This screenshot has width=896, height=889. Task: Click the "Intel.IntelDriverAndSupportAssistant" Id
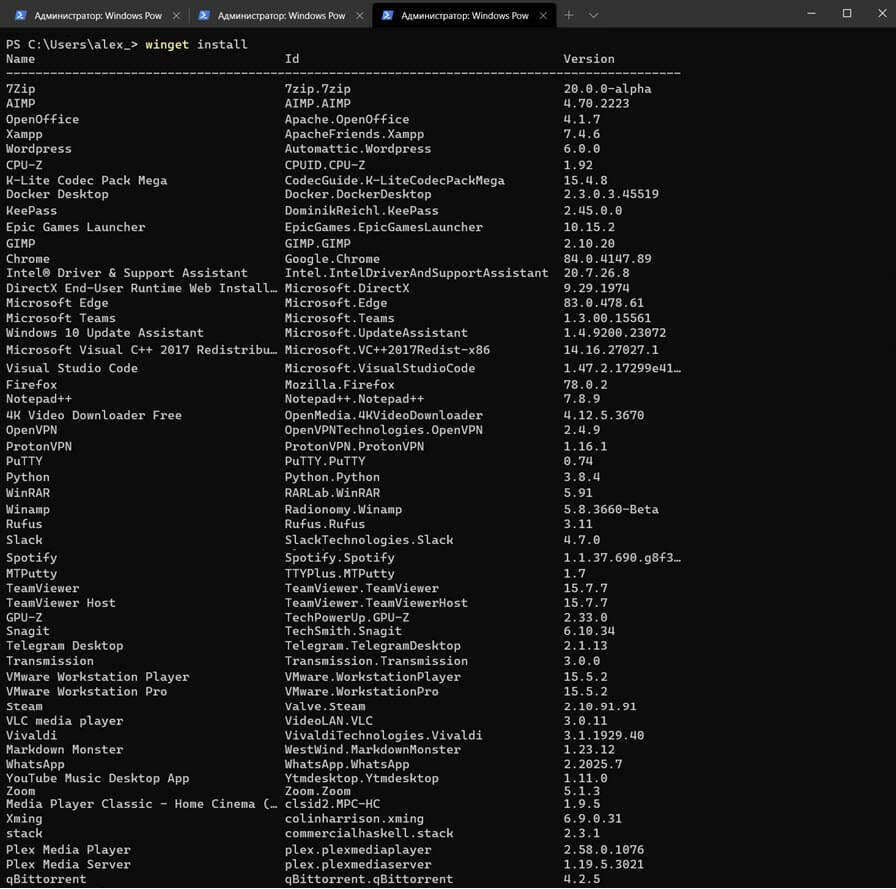tap(417, 273)
